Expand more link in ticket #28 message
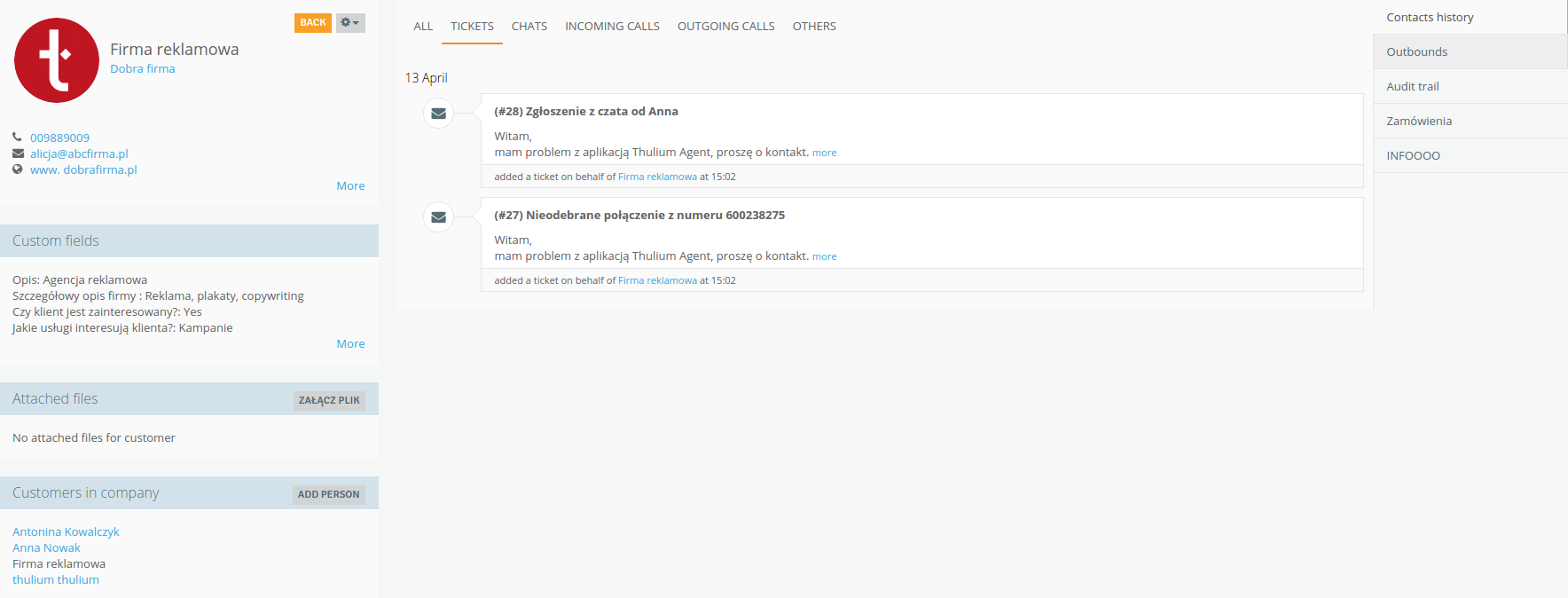This screenshot has height=598, width=1568. [x=824, y=153]
